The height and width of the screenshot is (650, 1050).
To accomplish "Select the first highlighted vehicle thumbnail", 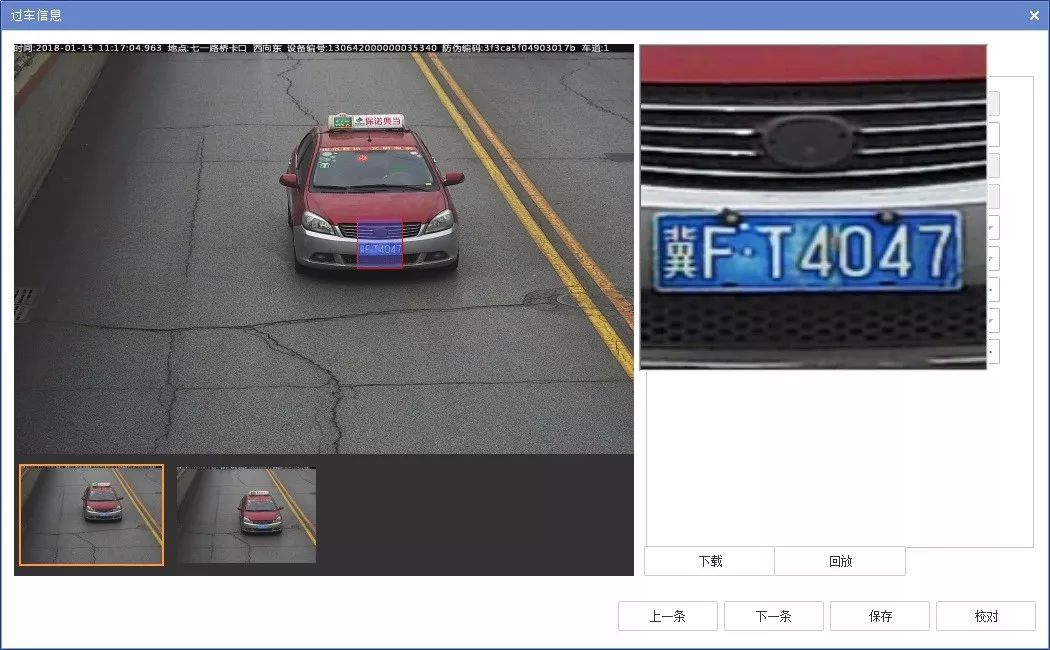I will [x=92, y=515].
